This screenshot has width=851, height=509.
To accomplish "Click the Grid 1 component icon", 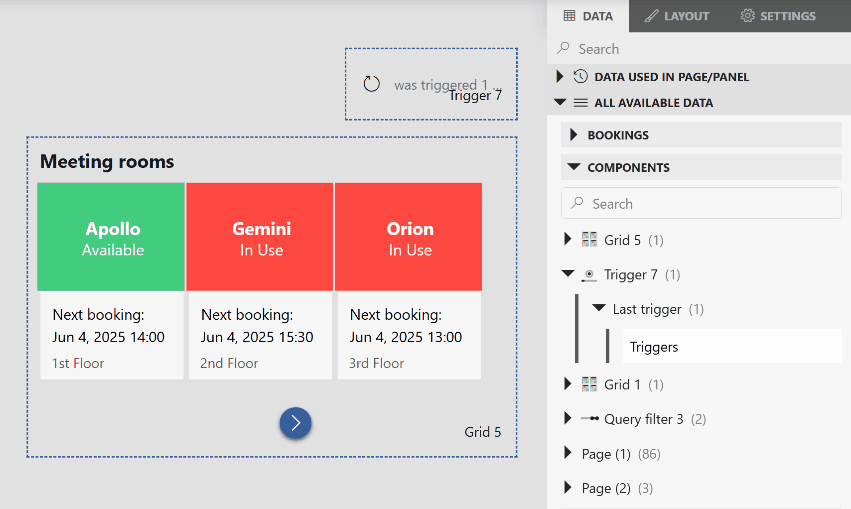I will coord(589,384).
